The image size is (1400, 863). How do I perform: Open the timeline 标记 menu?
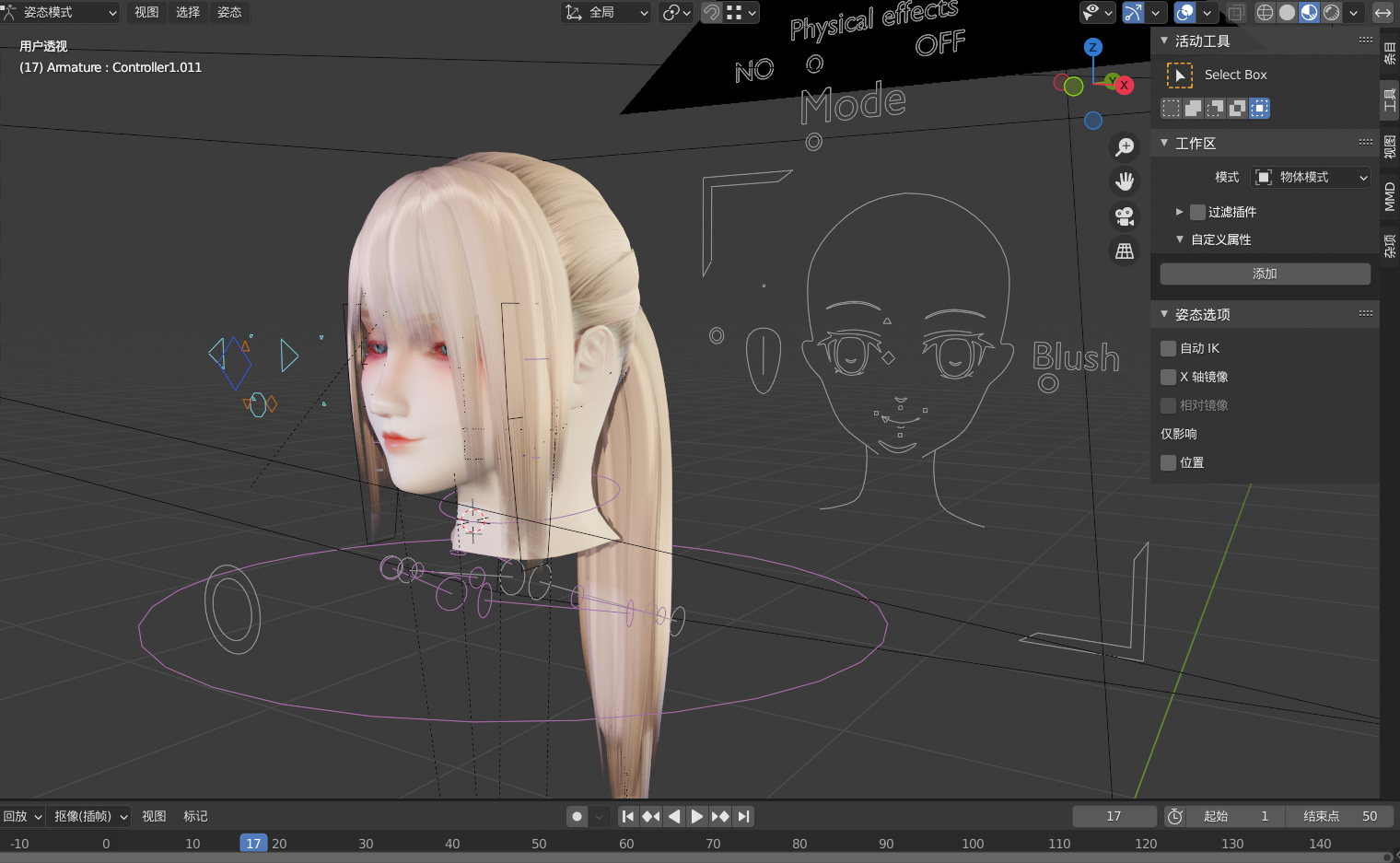(x=195, y=816)
